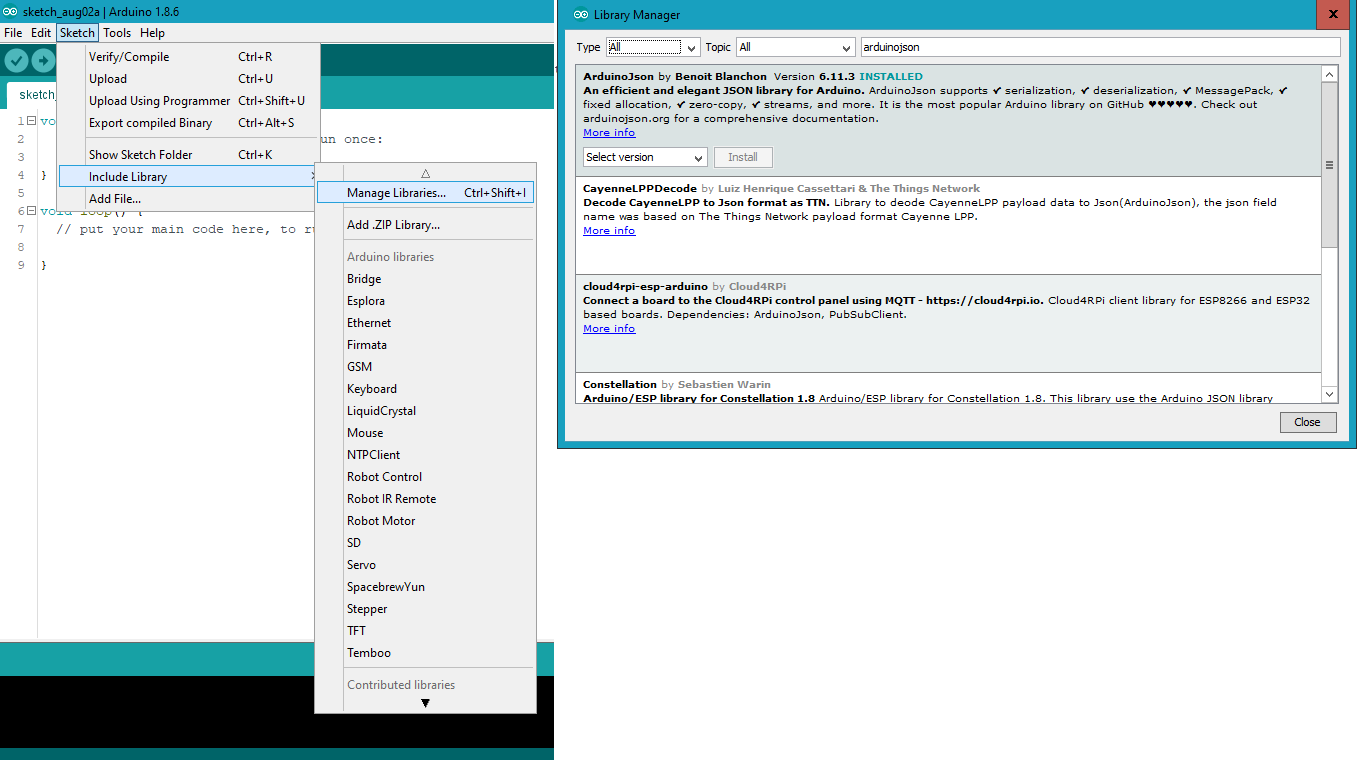Include the Keyboard library

pyautogui.click(x=425, y=389)
